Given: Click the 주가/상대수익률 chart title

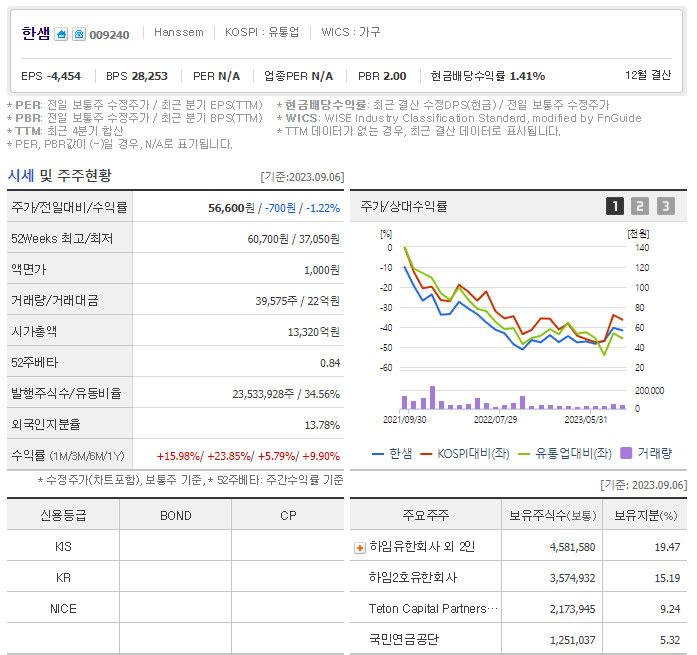Looking at the screenshot, I should 403,206.
